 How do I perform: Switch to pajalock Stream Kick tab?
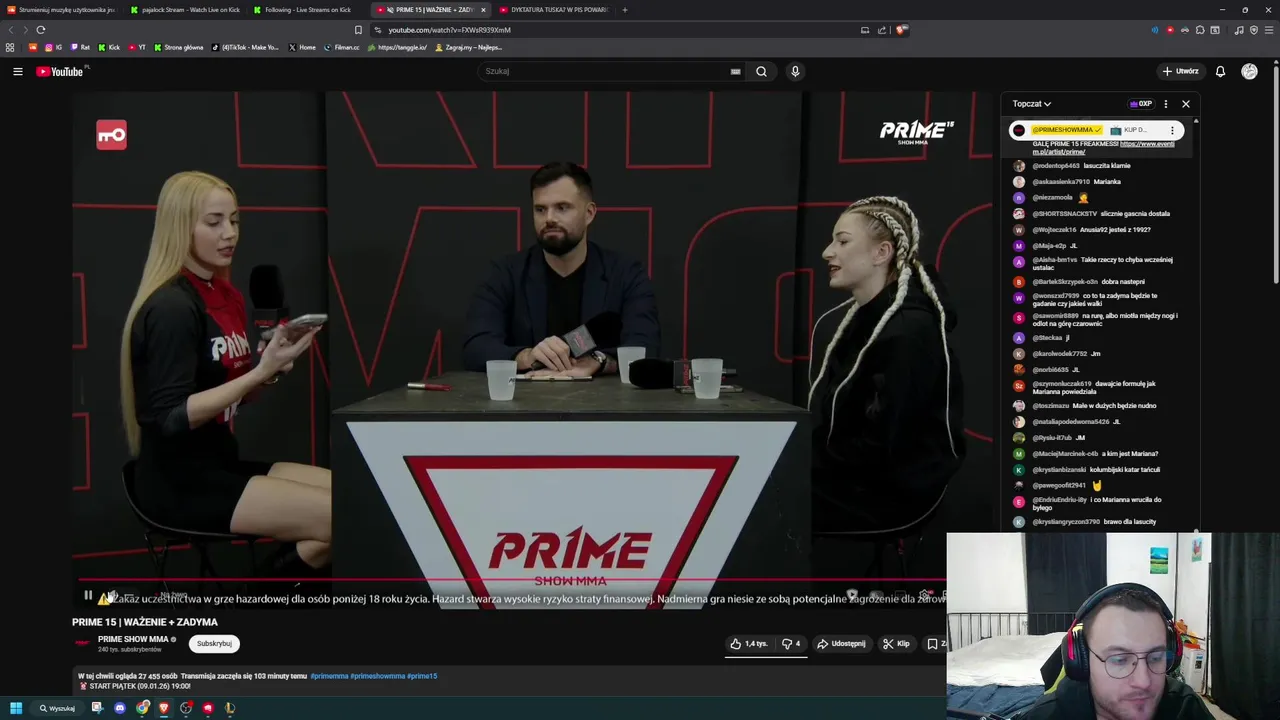click(x=185, y=10)
